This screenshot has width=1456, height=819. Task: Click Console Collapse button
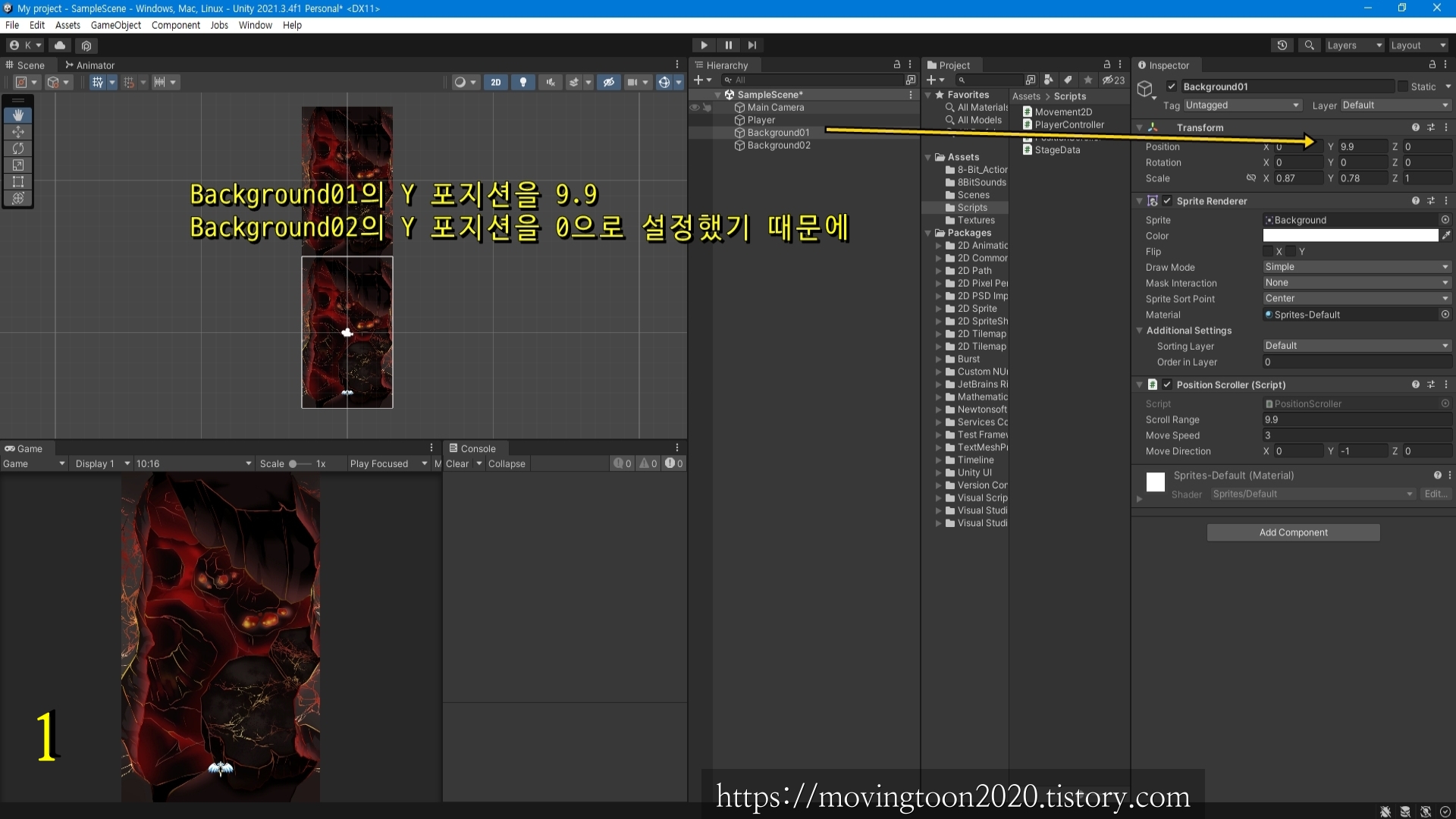coord(507,464)
